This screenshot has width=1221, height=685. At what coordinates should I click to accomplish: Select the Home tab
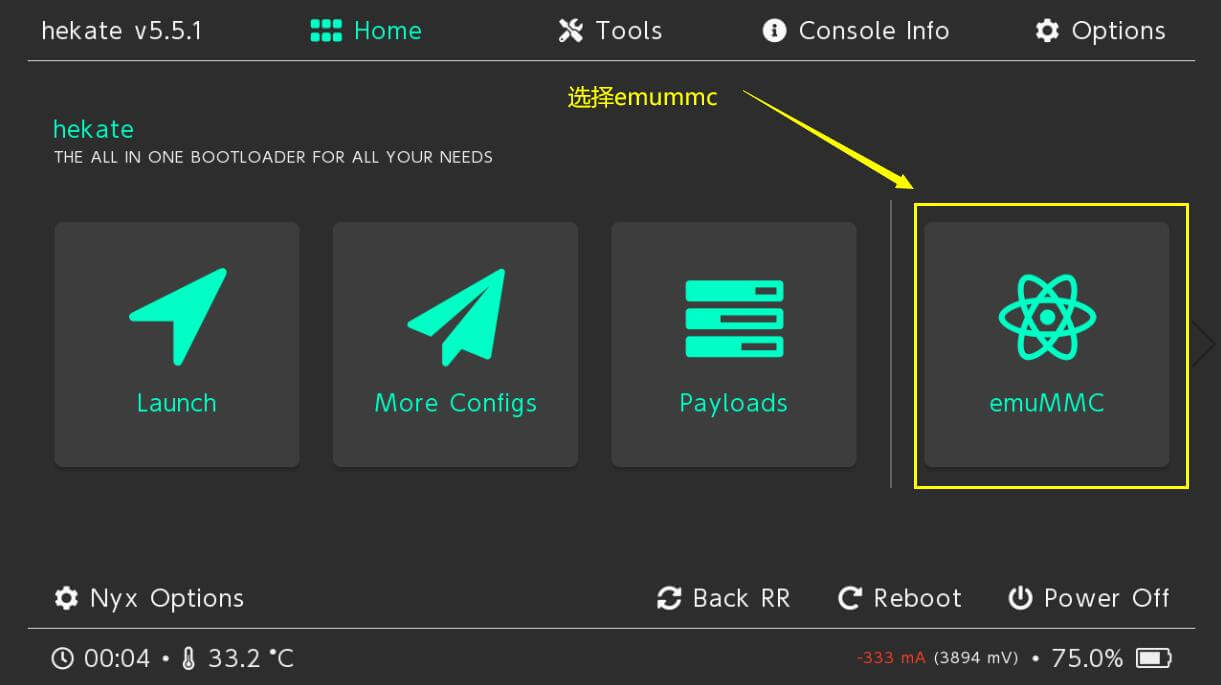366,31
